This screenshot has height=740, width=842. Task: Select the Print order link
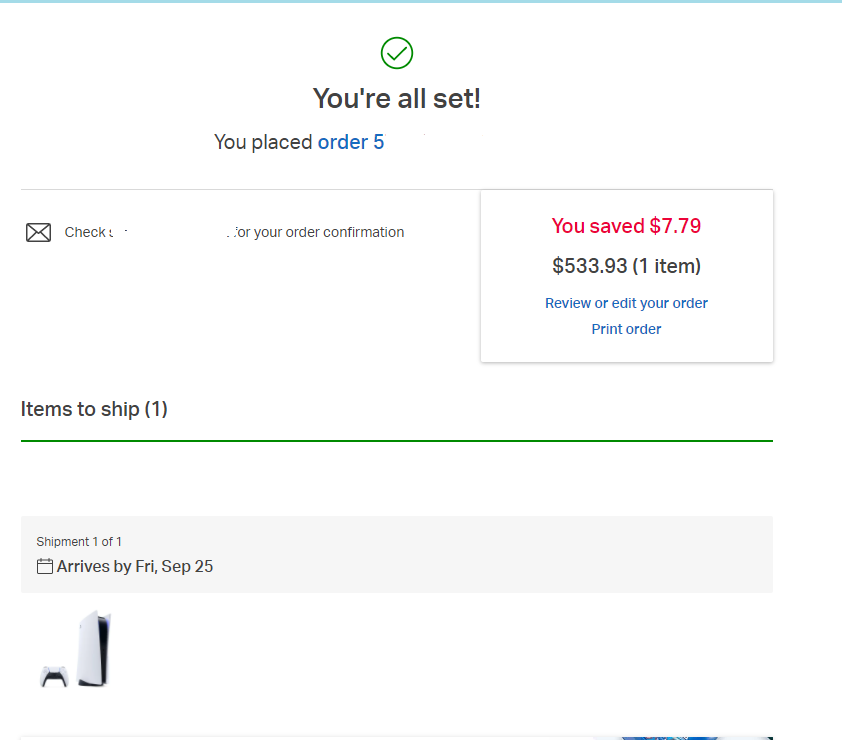626,329
